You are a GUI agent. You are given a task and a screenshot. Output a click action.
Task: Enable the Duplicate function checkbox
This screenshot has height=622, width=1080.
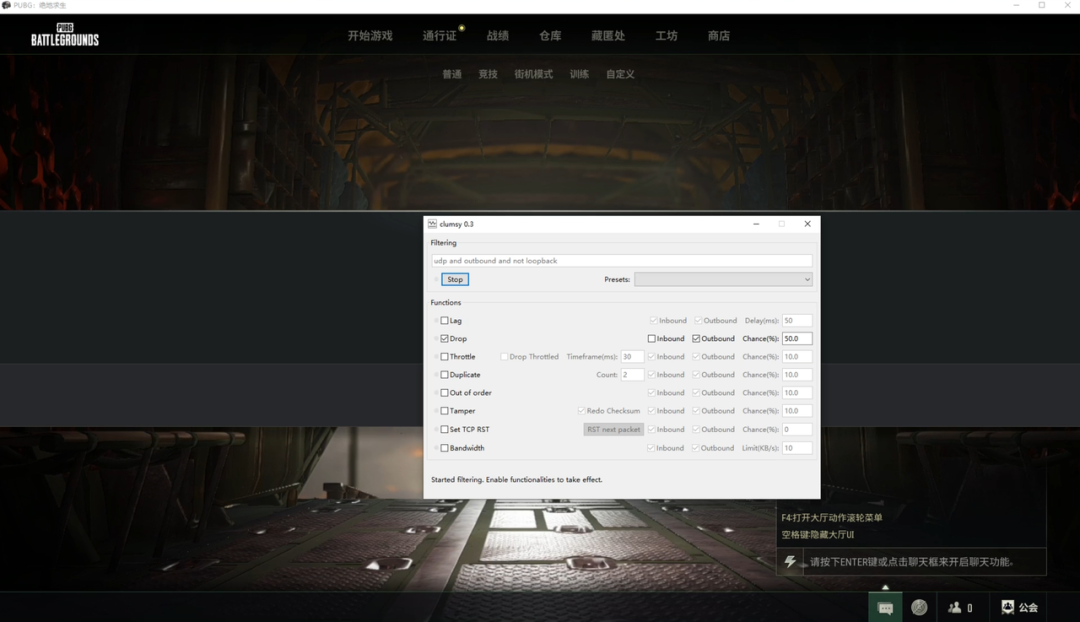pos(444,374)
